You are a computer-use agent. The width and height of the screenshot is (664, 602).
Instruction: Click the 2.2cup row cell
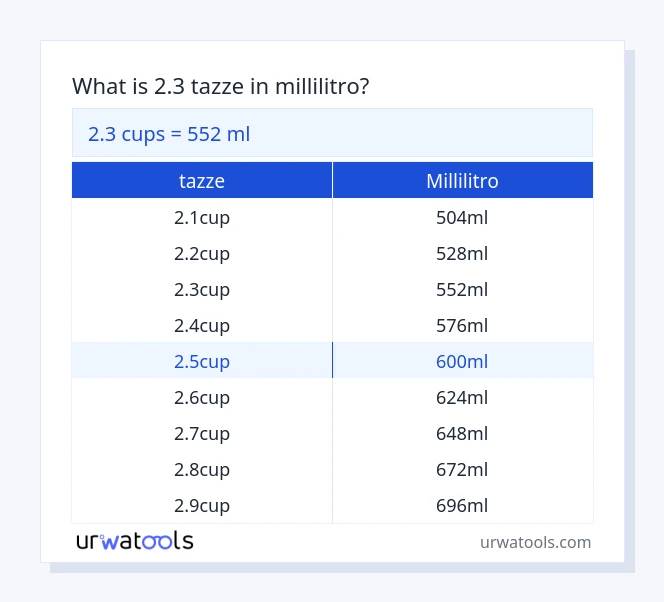(x=202, y=253)
